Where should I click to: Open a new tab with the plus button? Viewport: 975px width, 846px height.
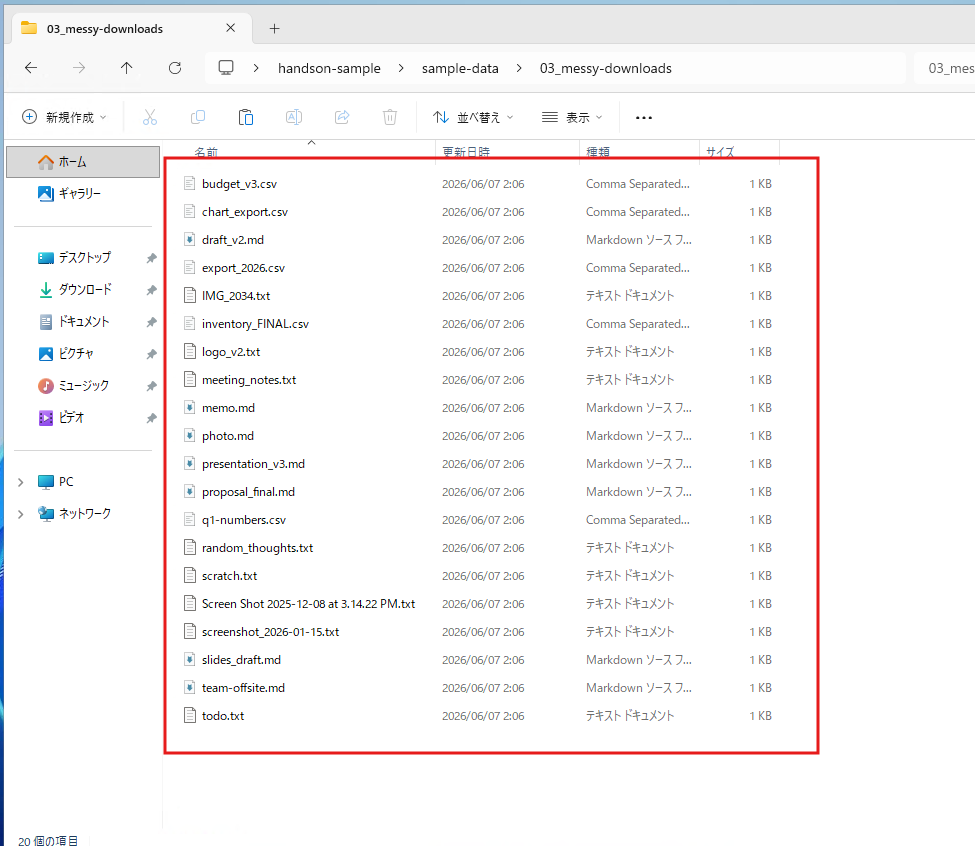pyautogui.click(x=274, y=29)
